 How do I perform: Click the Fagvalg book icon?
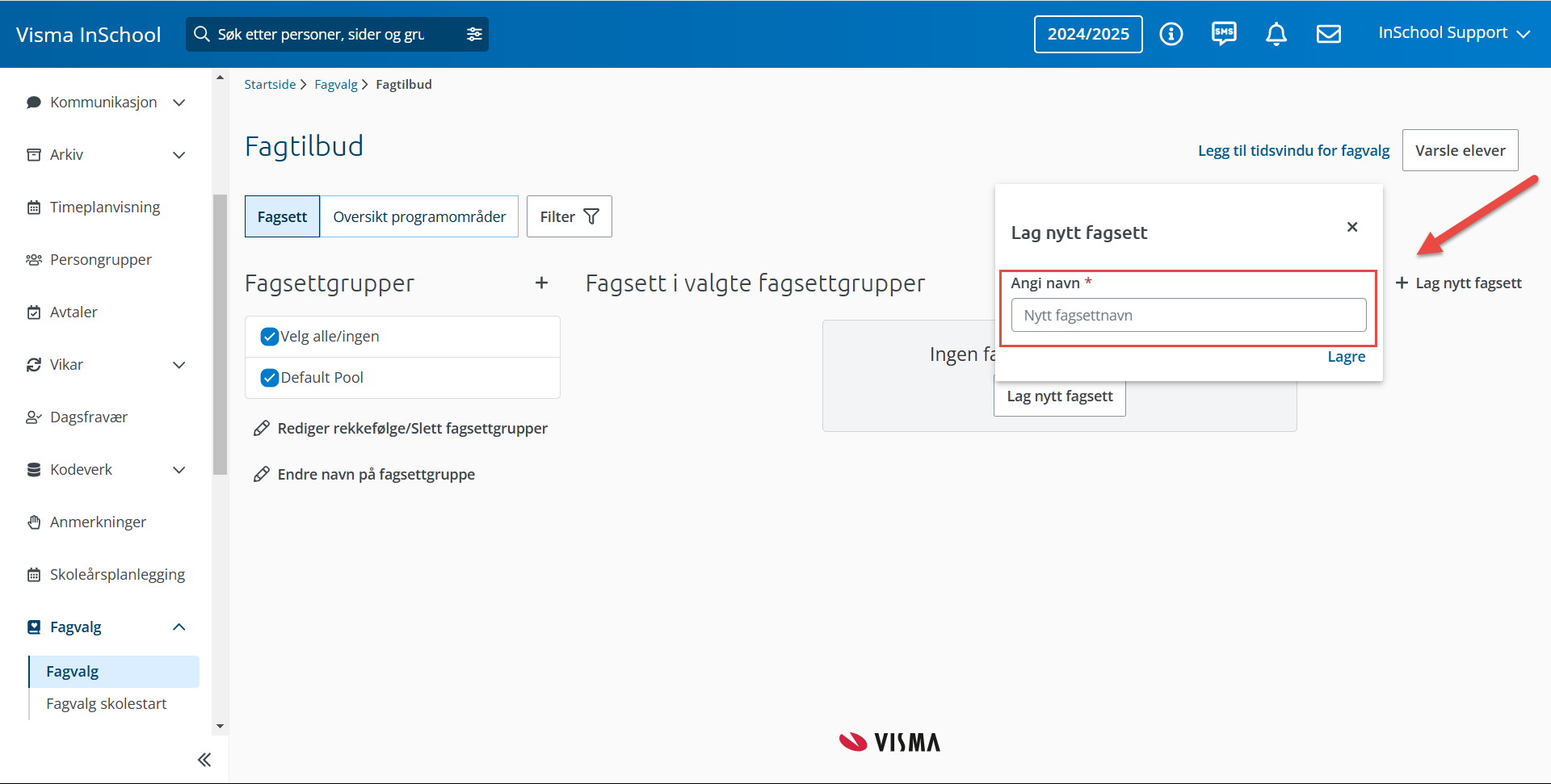click(x=34, y=627)
